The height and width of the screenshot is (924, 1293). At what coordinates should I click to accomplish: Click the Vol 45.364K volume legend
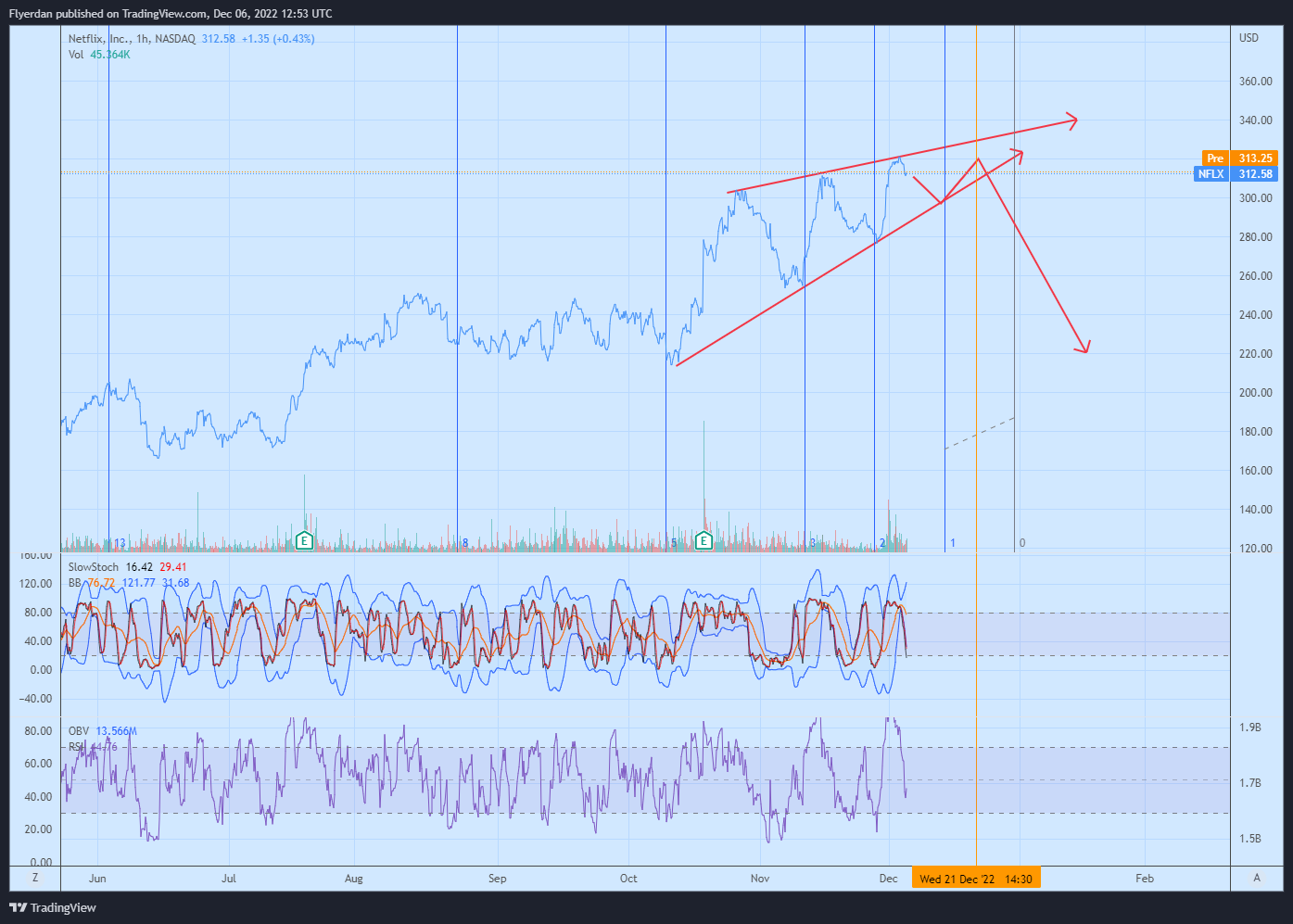(99, 55)
